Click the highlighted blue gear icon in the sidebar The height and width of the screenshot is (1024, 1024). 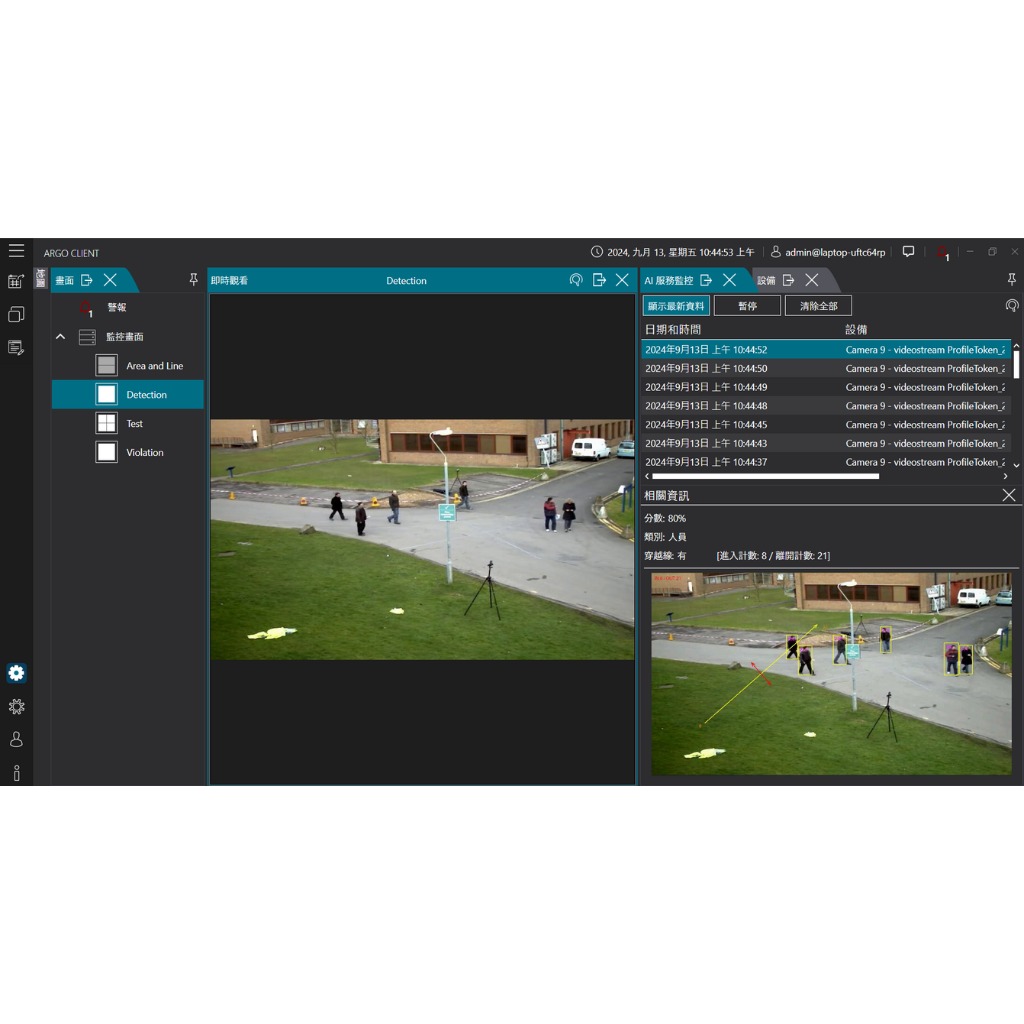(x=16, y=673)
